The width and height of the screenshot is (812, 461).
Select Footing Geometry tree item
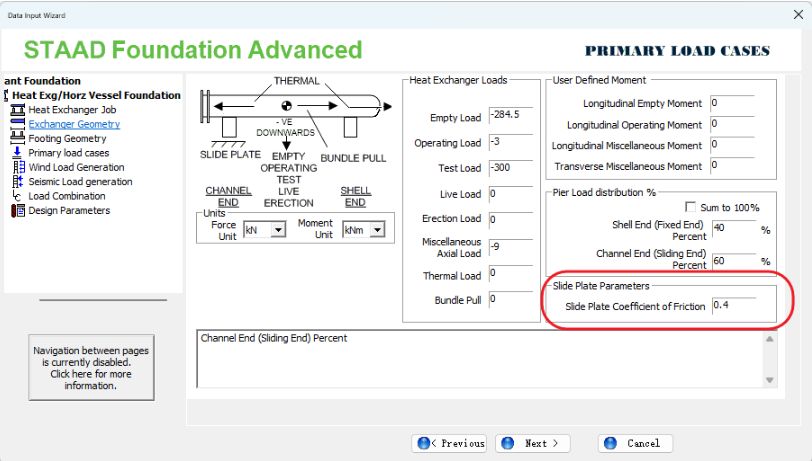tap(67, 138)
